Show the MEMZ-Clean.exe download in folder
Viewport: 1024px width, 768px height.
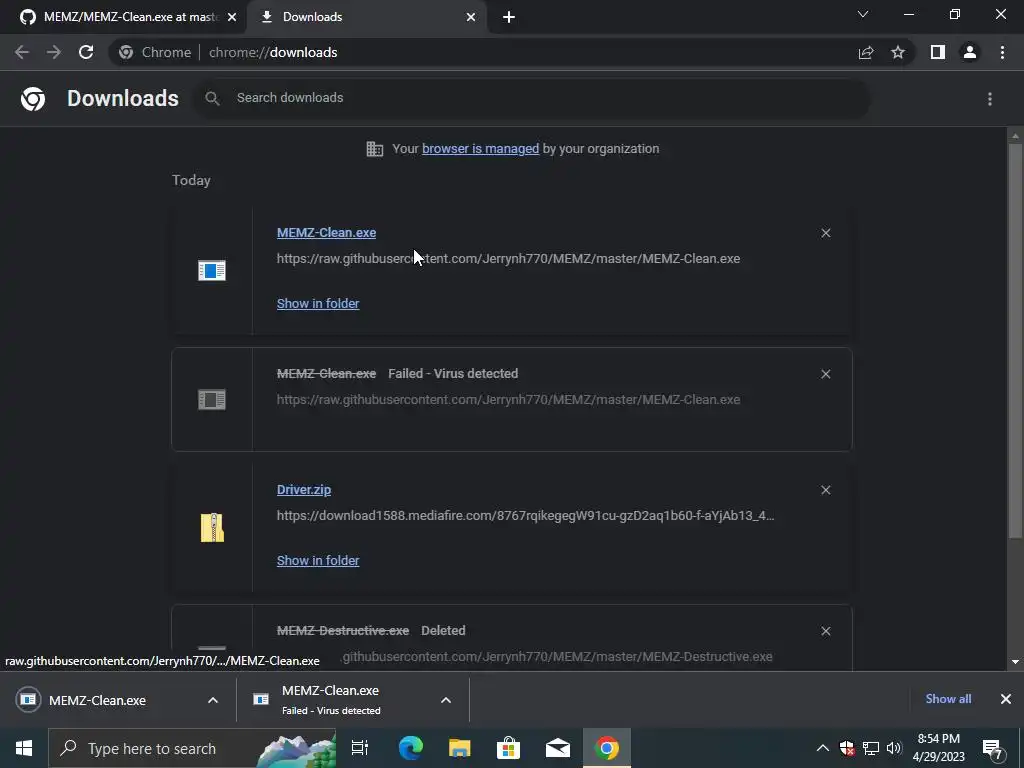(318, 304)
